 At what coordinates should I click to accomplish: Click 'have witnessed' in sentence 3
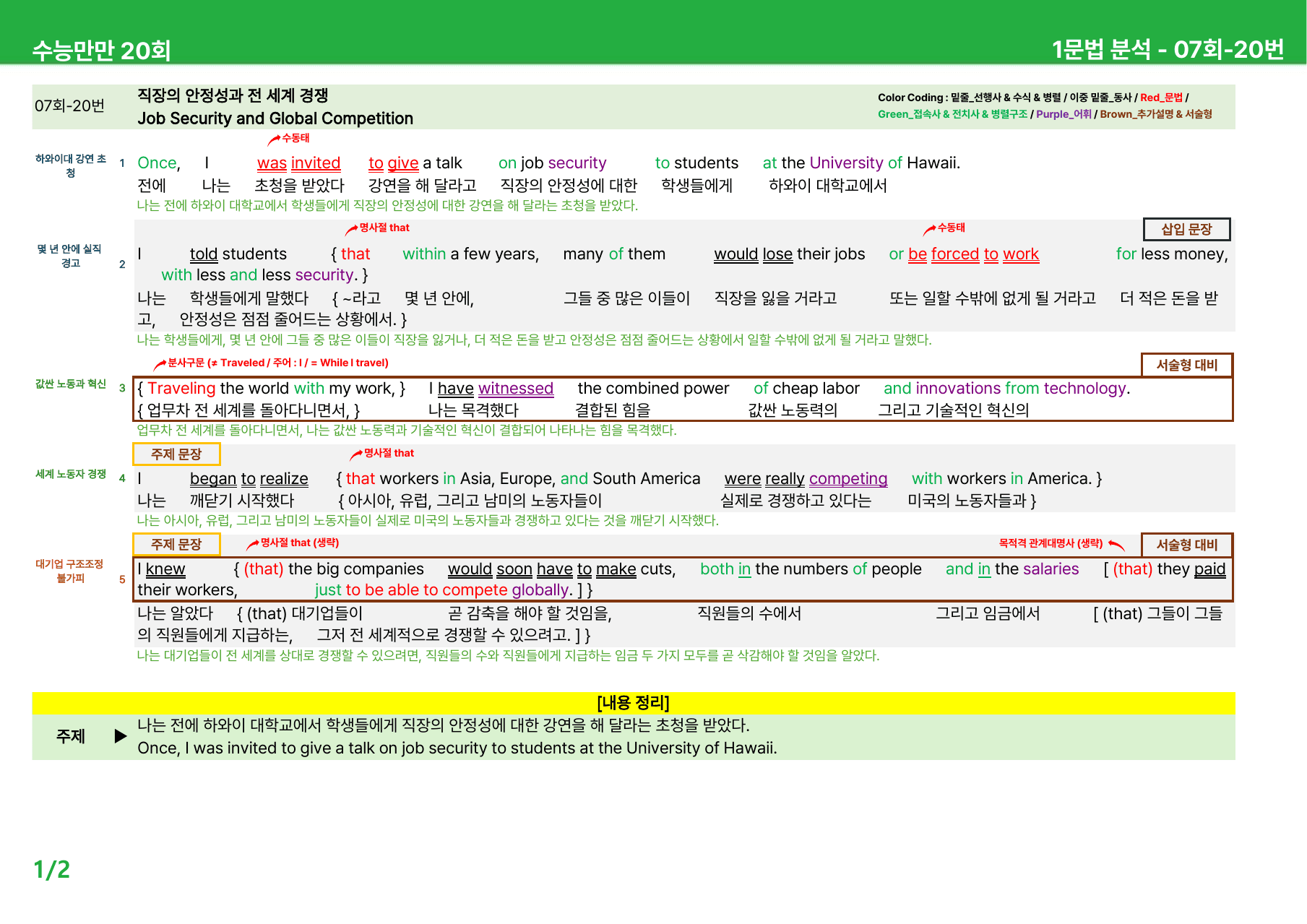coord(495,389)
